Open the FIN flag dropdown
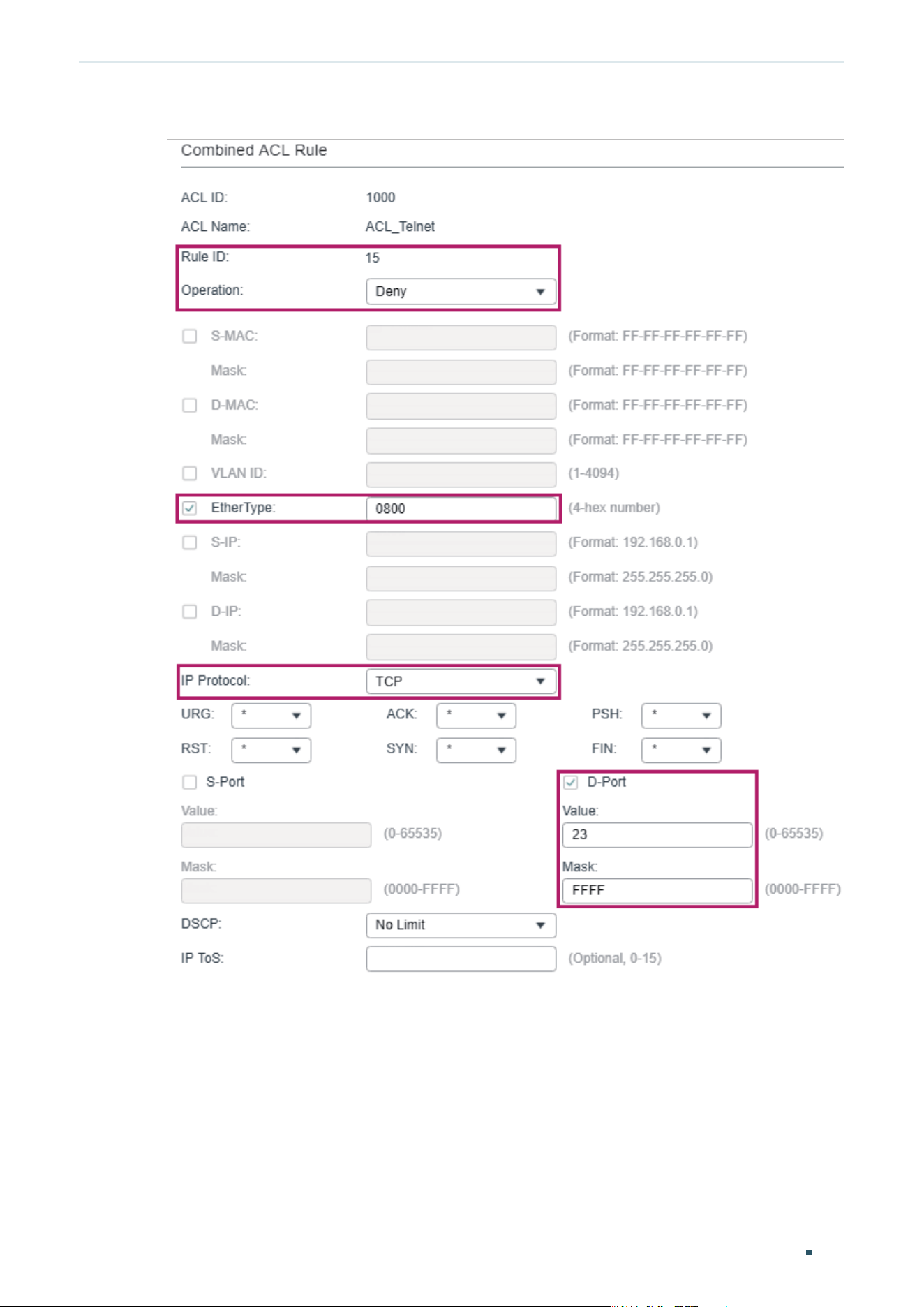The width and height of the screenshot is (924, 1307). (x=682, y=750)
